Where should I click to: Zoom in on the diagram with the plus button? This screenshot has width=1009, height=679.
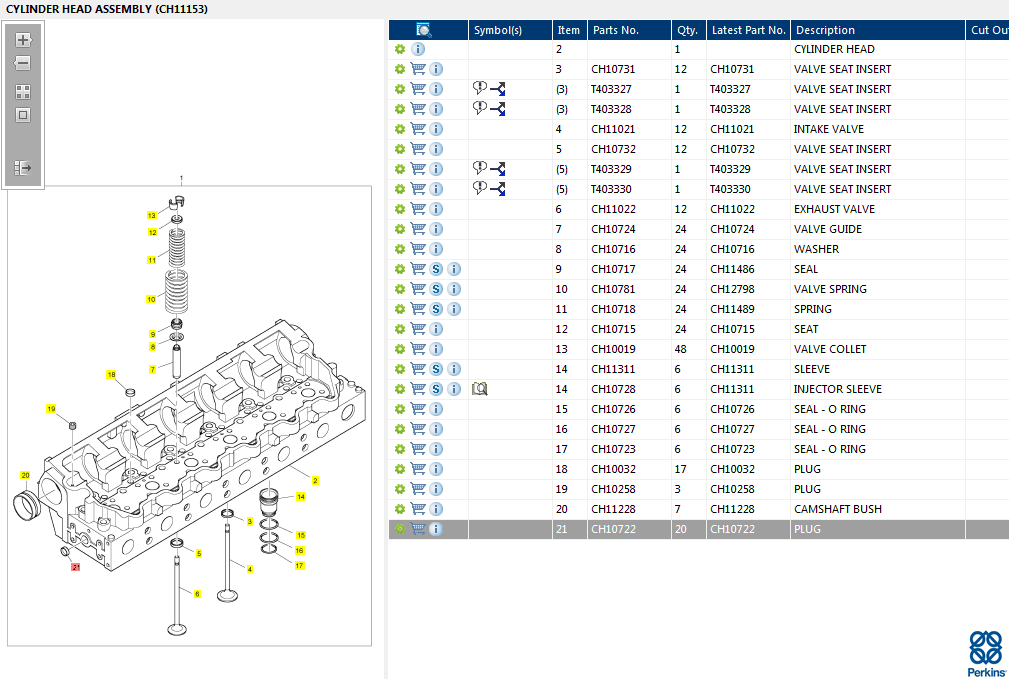coord(23,41)
